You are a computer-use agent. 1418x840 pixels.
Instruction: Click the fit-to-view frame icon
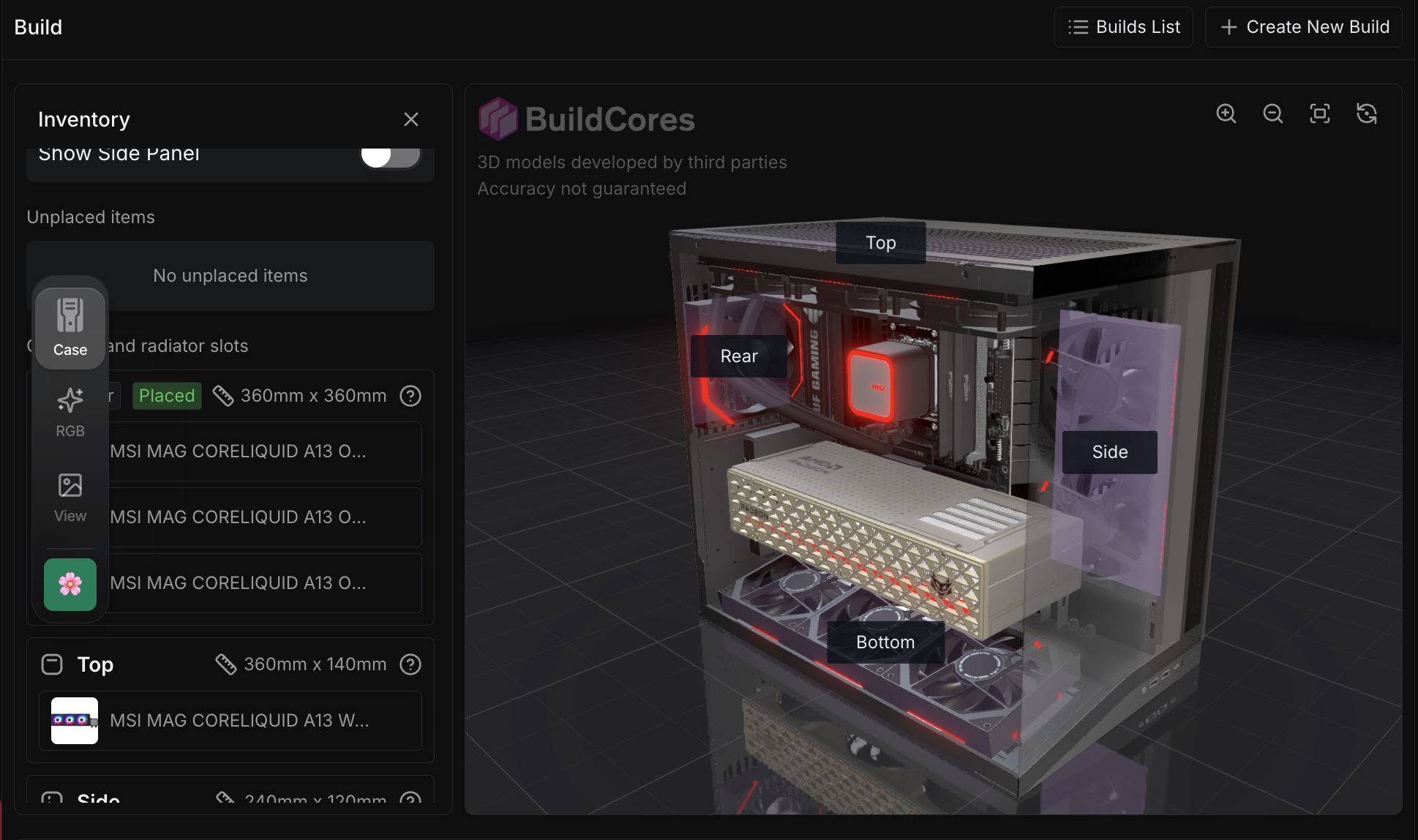pos(1320,113)
